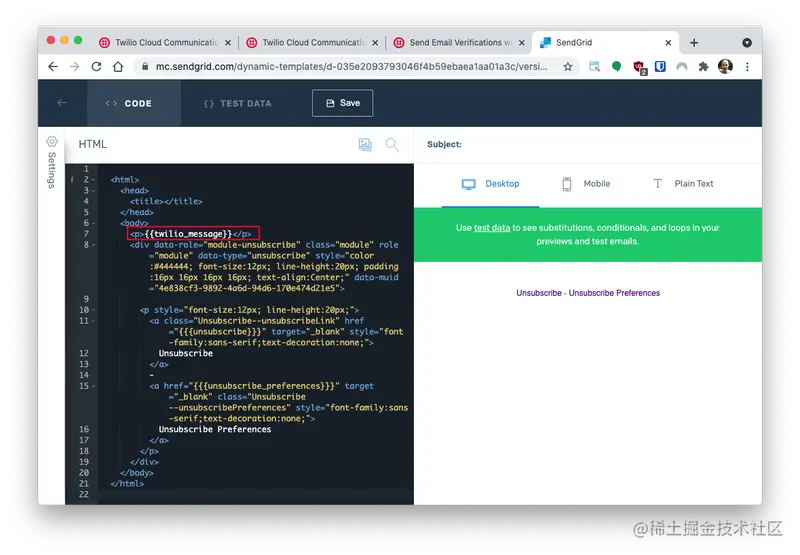Click the Save button
Viewport: 800px width, 555px height.
point(342,103)
